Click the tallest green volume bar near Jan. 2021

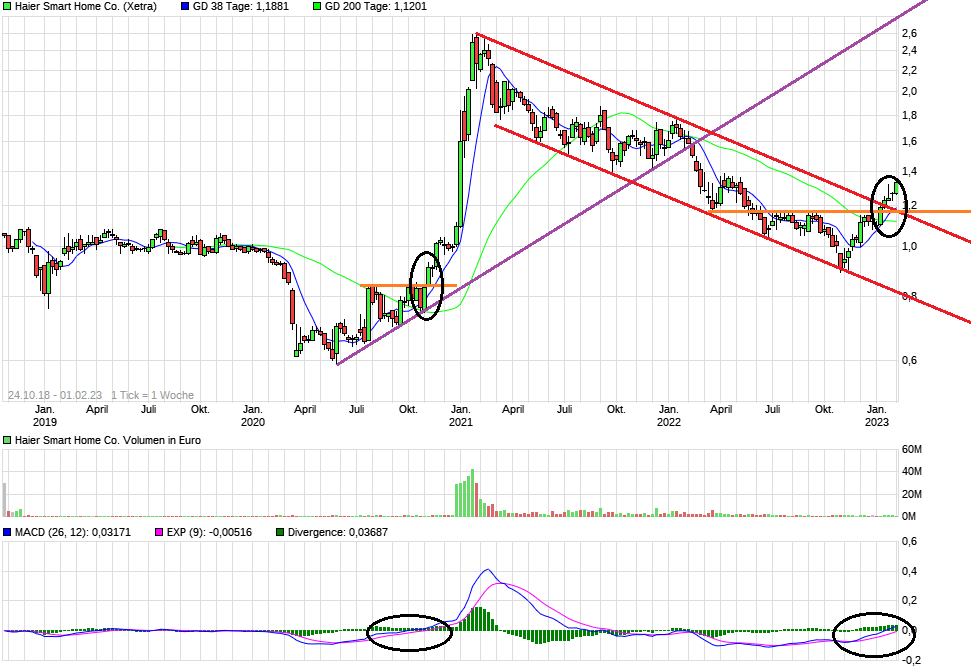click(x=472, y=493)
